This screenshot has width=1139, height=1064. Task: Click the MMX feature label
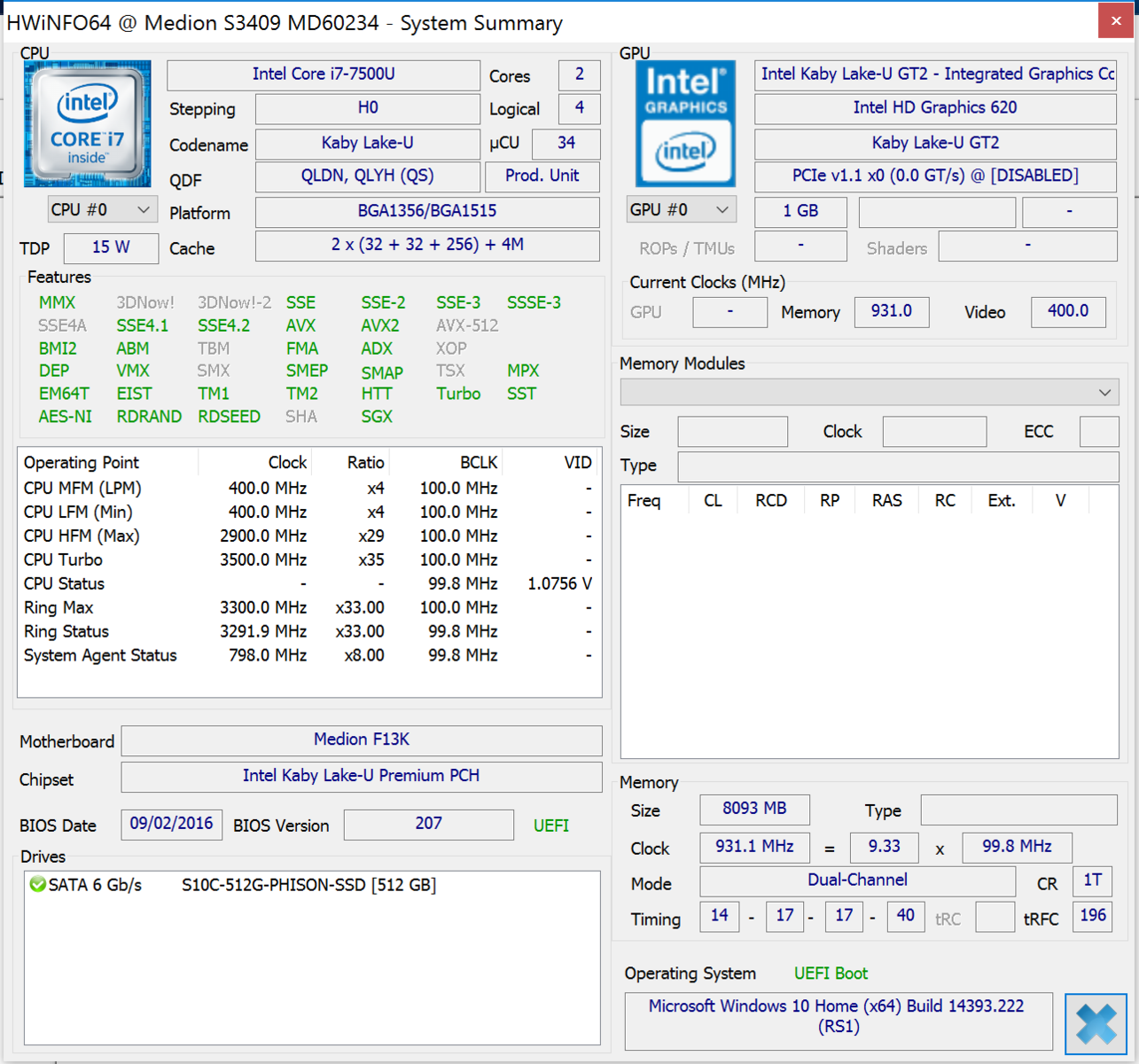57,303
